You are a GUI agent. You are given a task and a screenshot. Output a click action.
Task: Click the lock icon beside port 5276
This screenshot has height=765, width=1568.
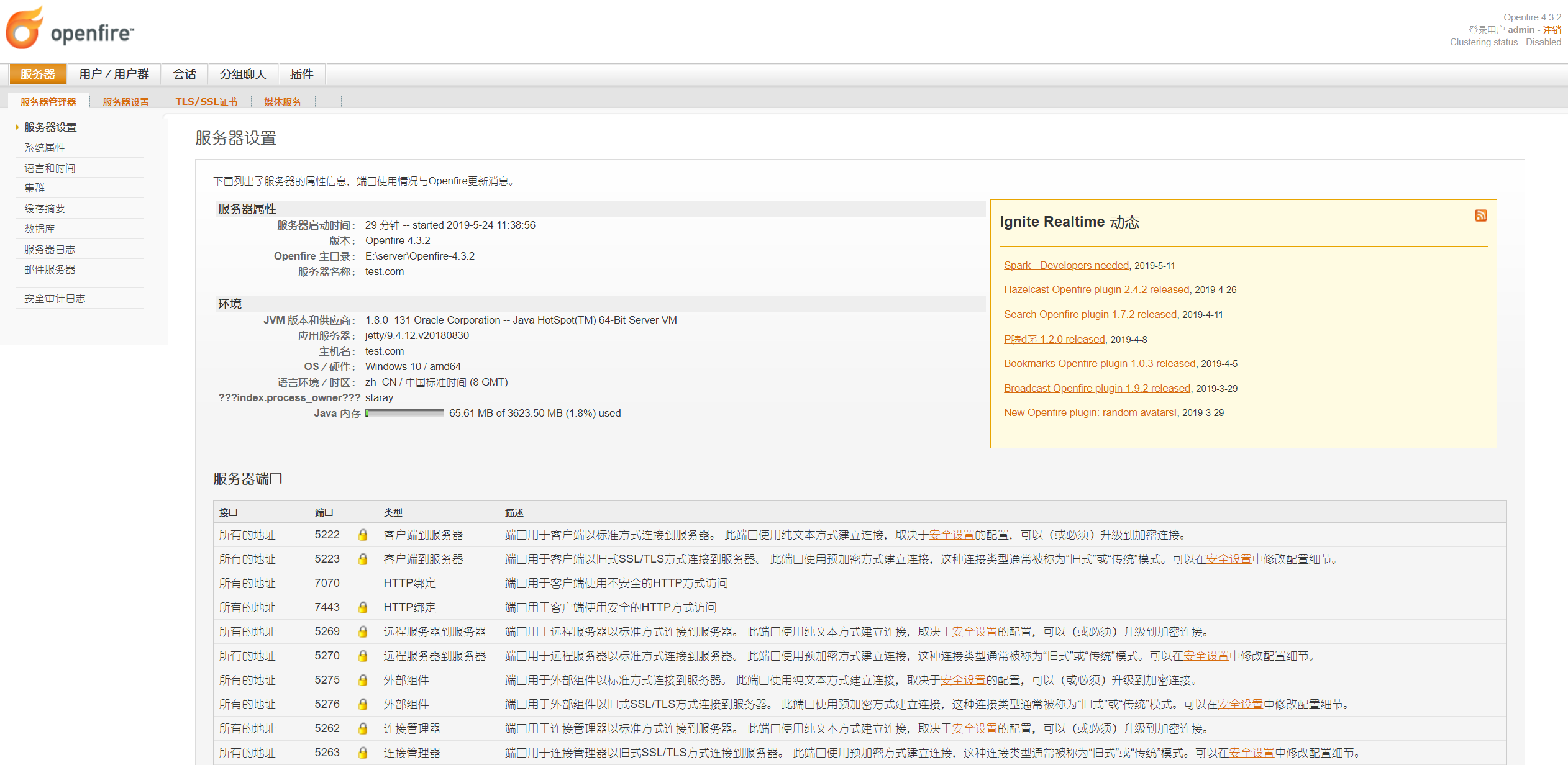(363, 704)
